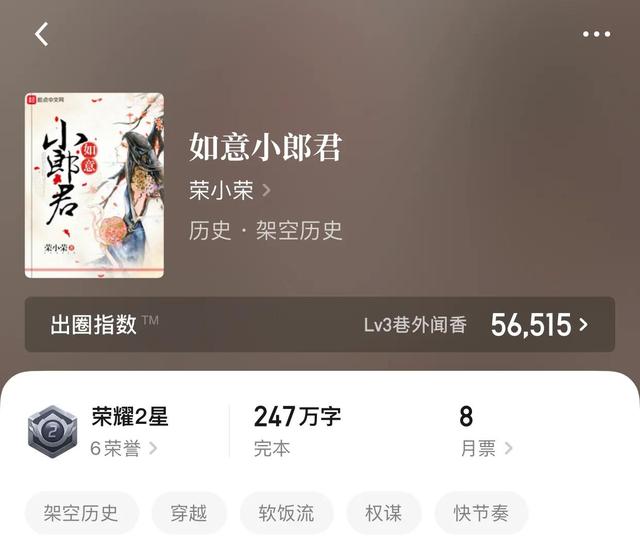Open the 历史 · 架空历史 category link
Viewport: 640px width, 549px height.
(x=265, y=231)
